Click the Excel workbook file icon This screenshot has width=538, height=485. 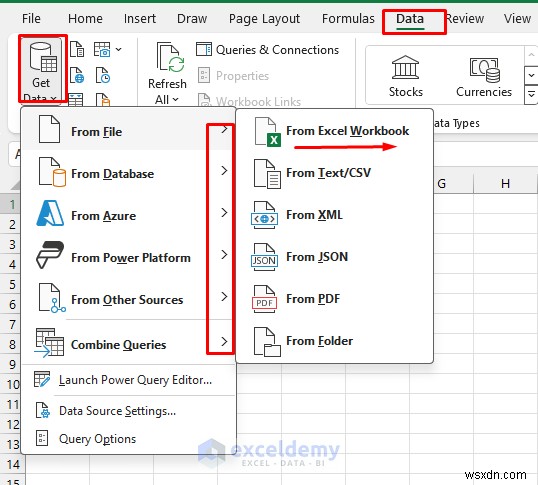point(268,132)
